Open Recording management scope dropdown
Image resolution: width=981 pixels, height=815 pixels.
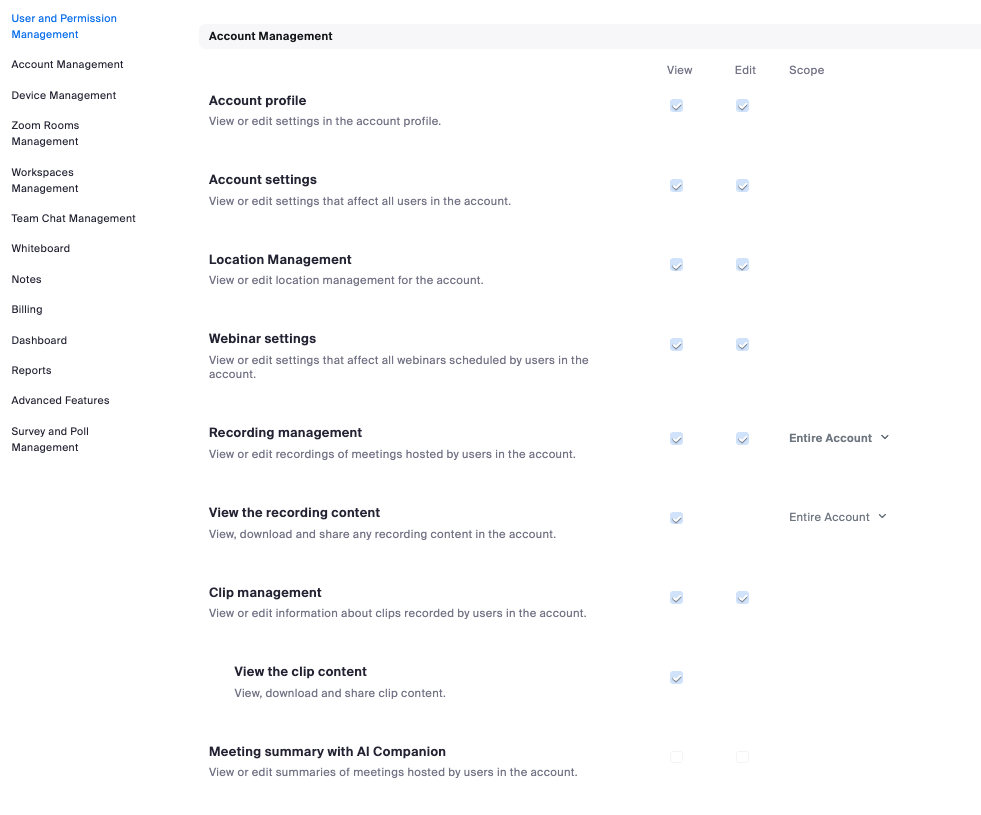coord(838,438)
